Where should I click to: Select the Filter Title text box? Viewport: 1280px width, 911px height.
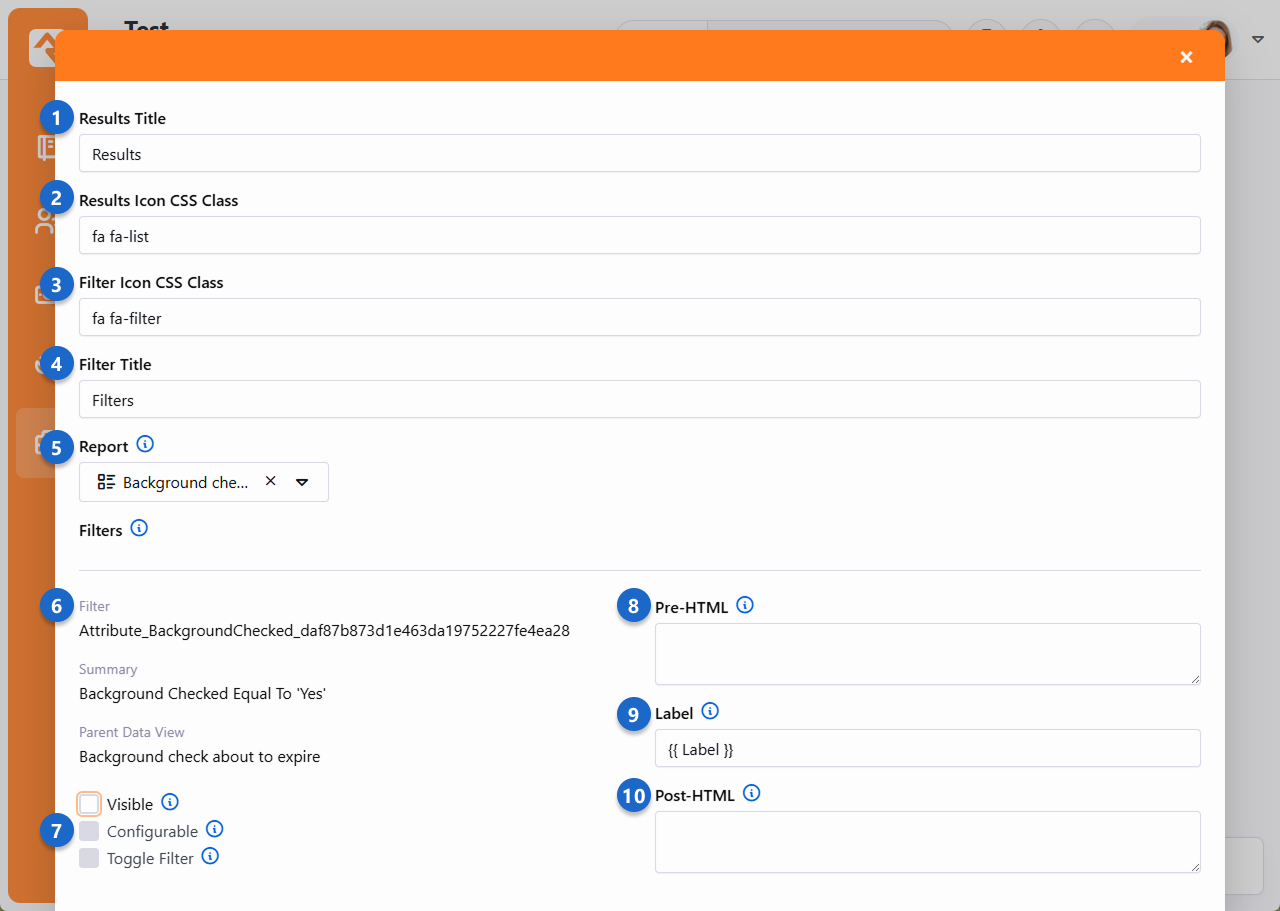(639, 400)
